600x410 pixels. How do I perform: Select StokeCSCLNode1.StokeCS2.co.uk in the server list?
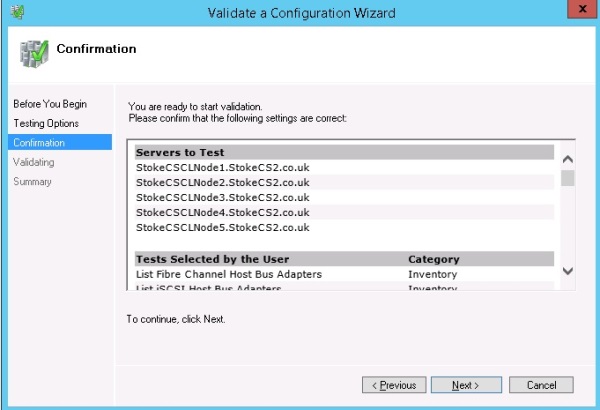point(222,168)
